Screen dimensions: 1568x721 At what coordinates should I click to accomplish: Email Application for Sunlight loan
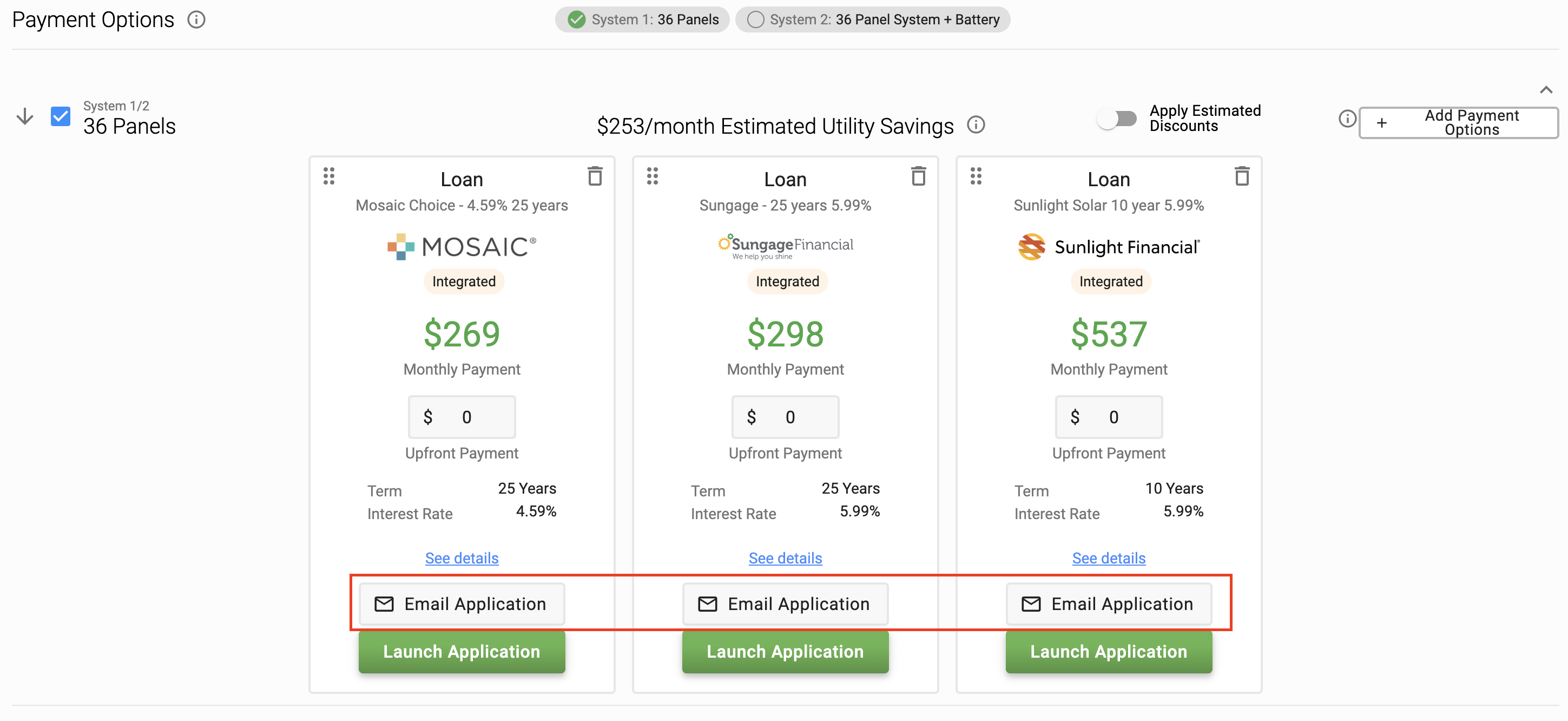1109,604
